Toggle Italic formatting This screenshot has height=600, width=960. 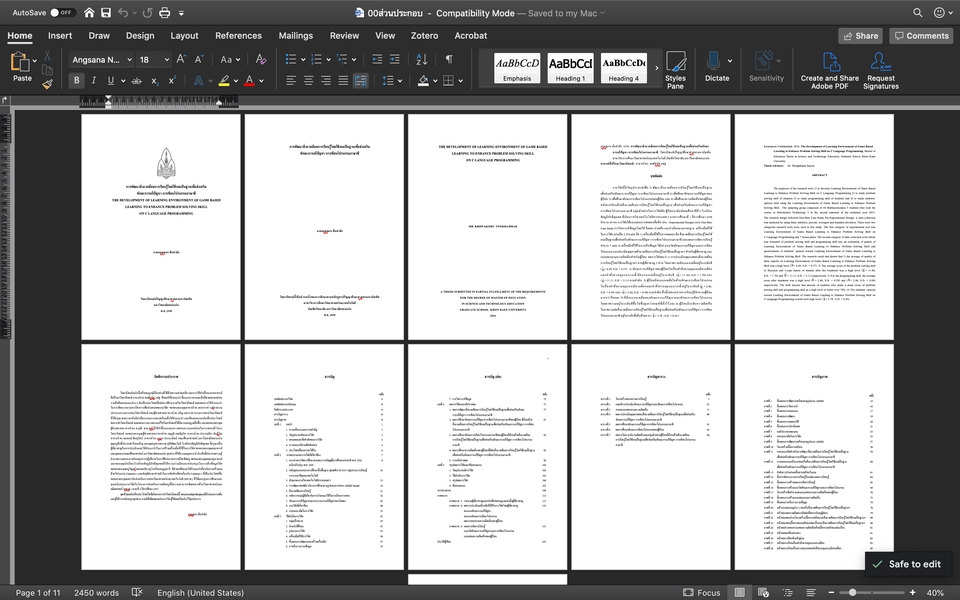tap(94, 80)
